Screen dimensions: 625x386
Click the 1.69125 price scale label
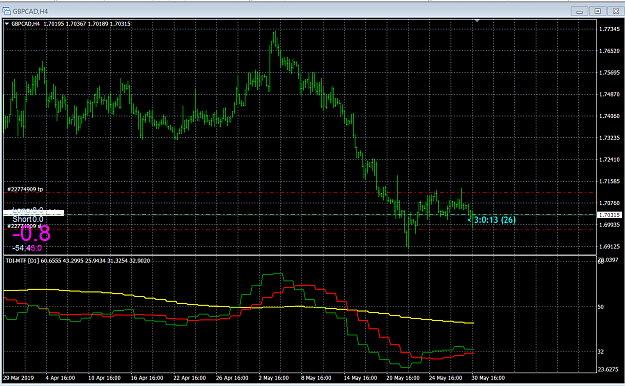(609, 247)
